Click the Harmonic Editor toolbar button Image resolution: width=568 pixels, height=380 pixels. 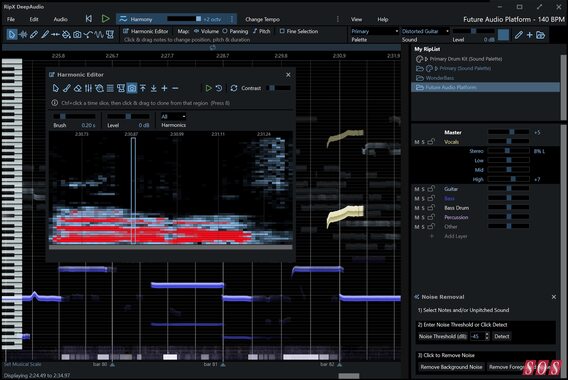146,31
